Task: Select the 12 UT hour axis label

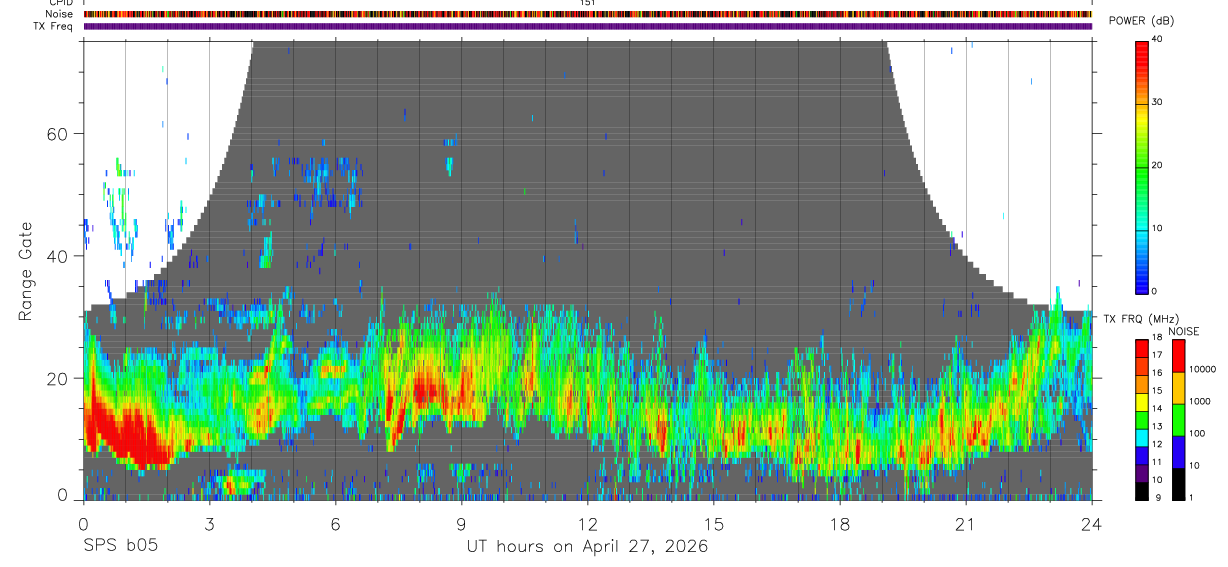Action: click(588, 523)
